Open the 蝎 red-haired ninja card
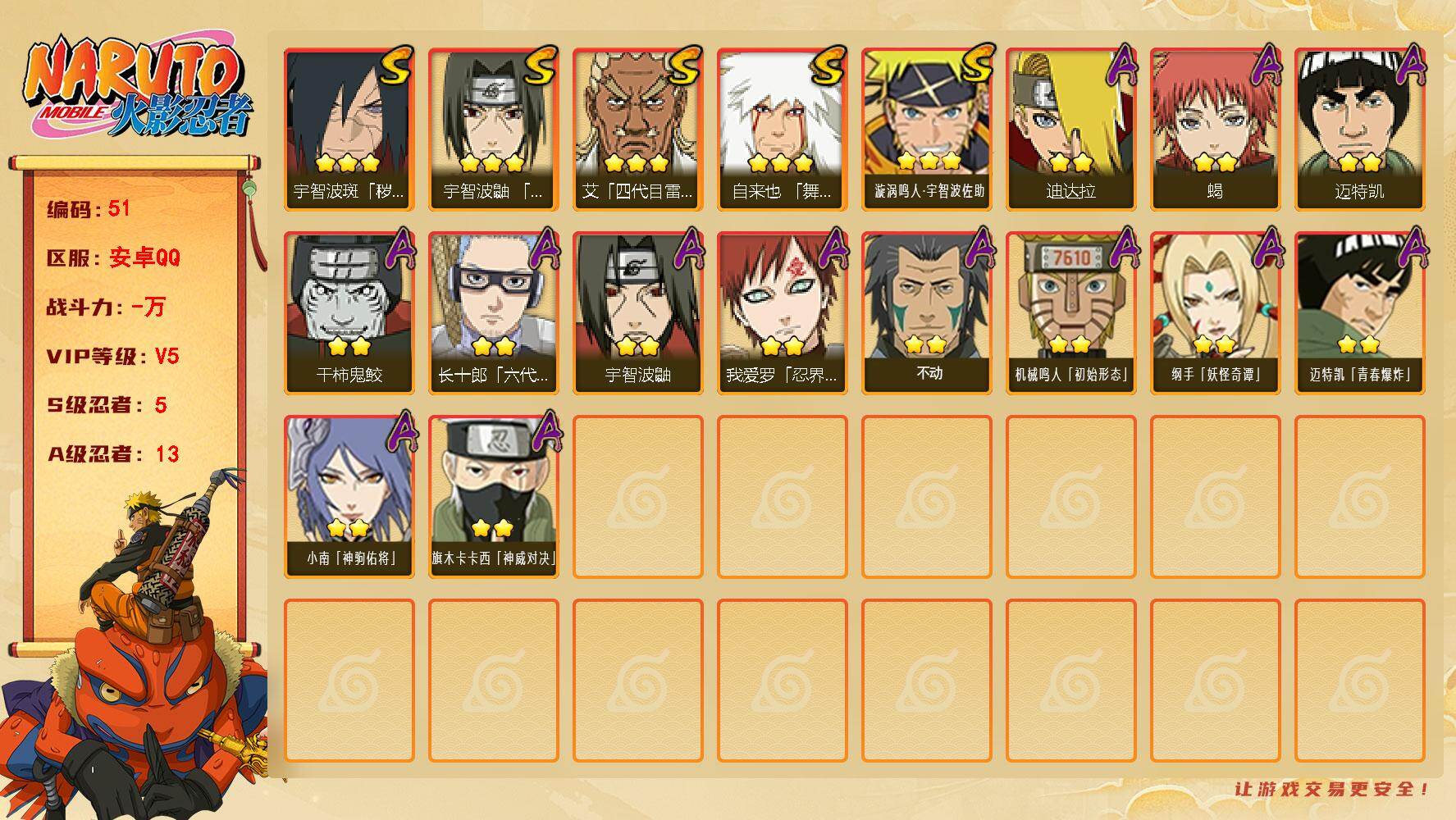 coord(1216,130)
